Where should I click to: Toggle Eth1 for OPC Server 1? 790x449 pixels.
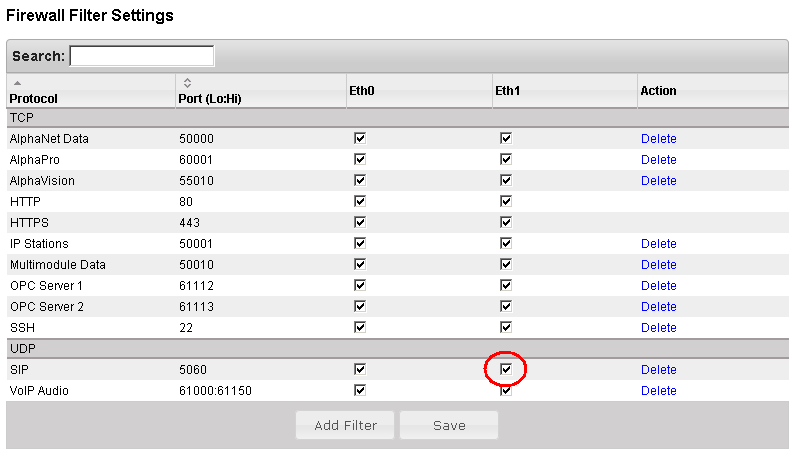click(x=506, y=285)
